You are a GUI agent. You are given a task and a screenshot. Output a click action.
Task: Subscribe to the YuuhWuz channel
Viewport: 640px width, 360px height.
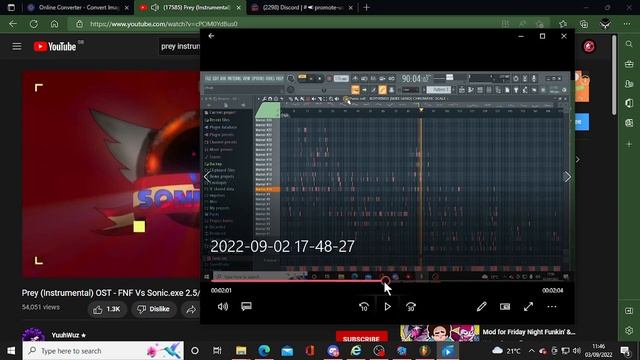point(362,339)
